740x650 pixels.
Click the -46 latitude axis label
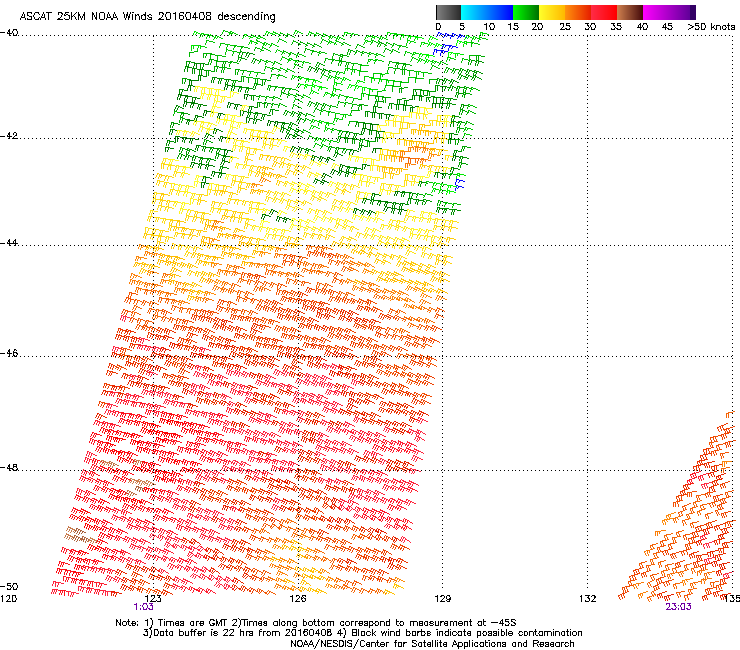[9, 353]
